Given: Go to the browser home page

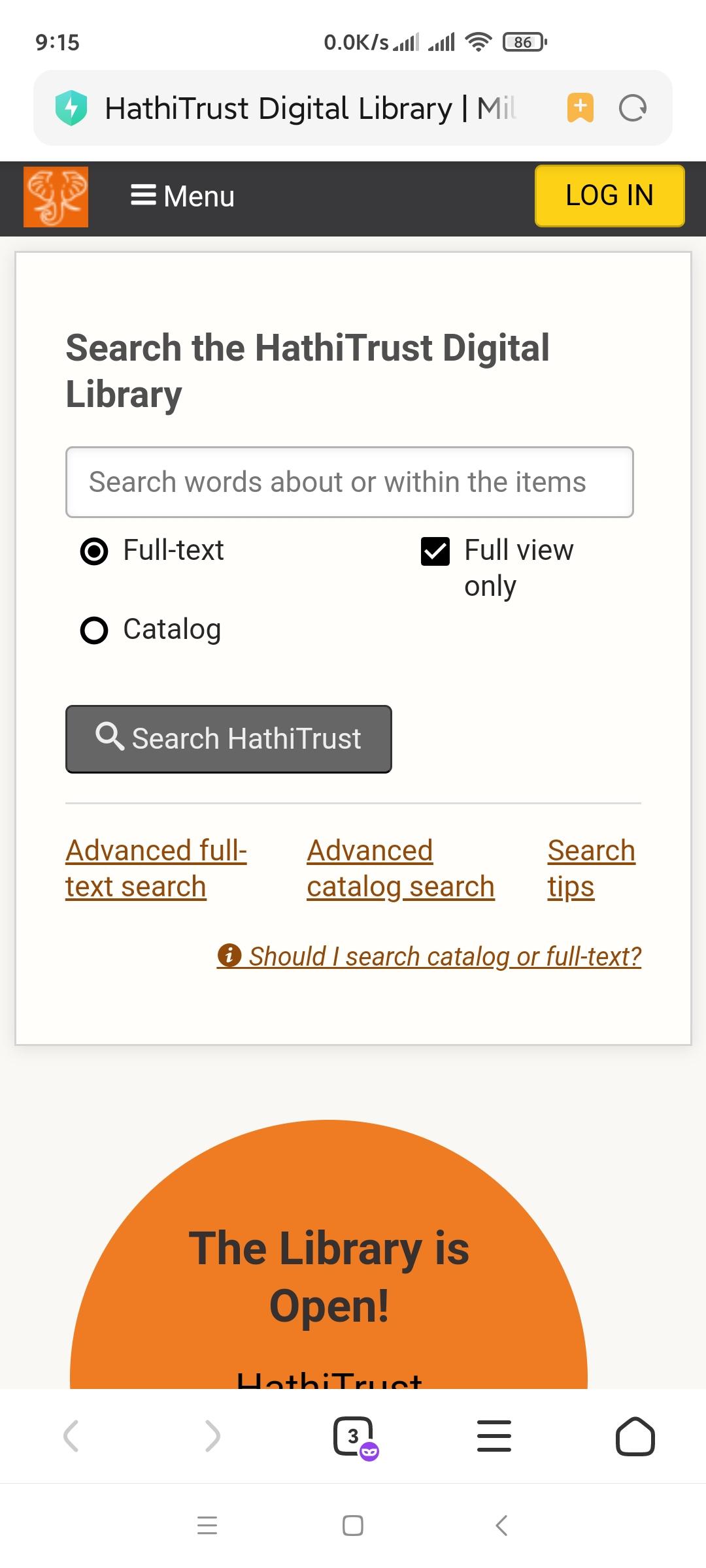Looking at the screenshot, I should (635, 1436).
